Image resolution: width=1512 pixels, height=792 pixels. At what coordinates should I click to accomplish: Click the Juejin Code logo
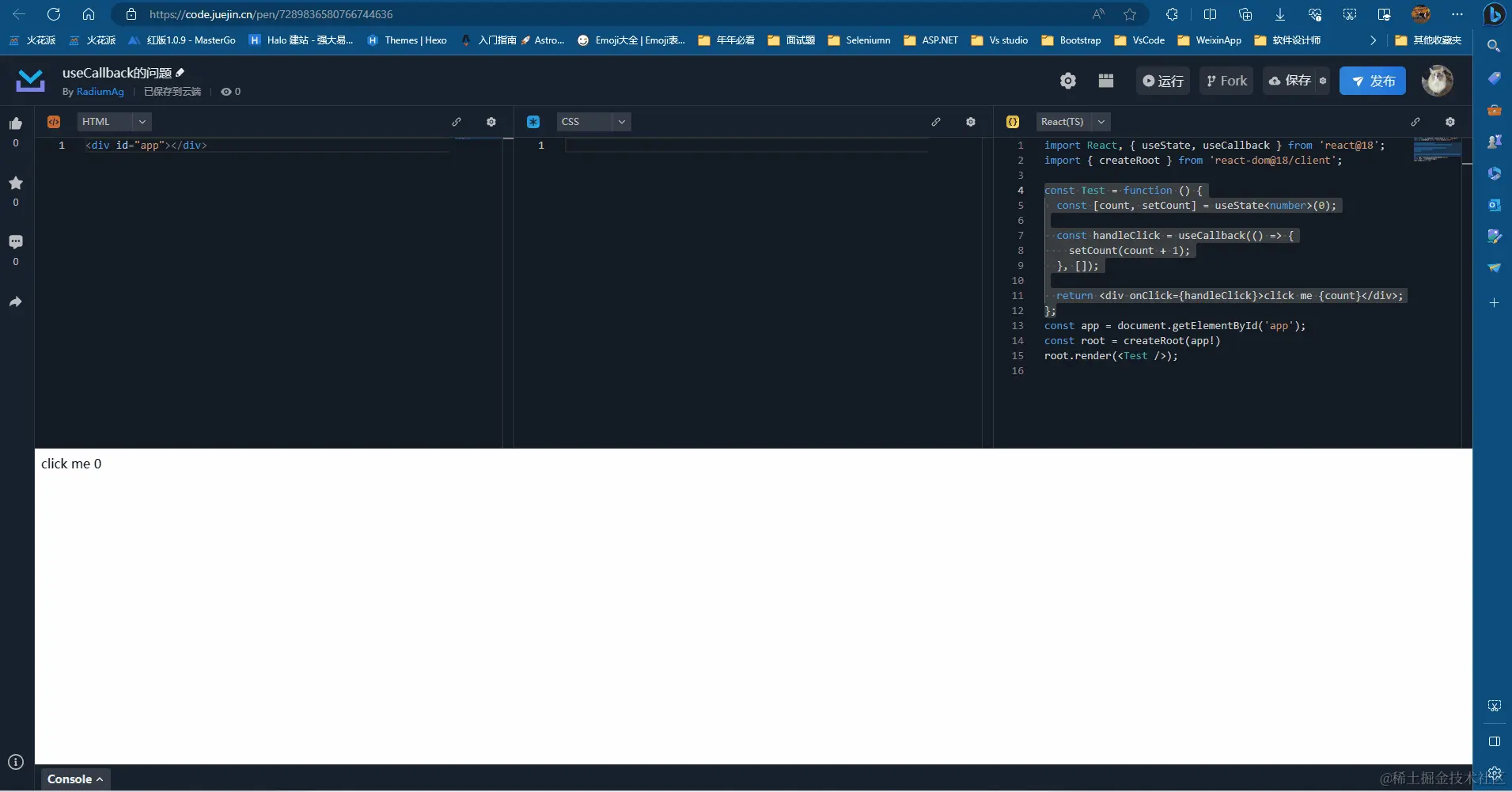point(31,81)
